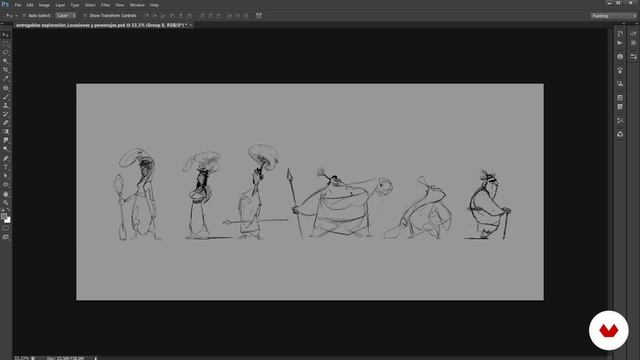Select the Hand tool
The image size is (640, 360).
coord(6,194)
